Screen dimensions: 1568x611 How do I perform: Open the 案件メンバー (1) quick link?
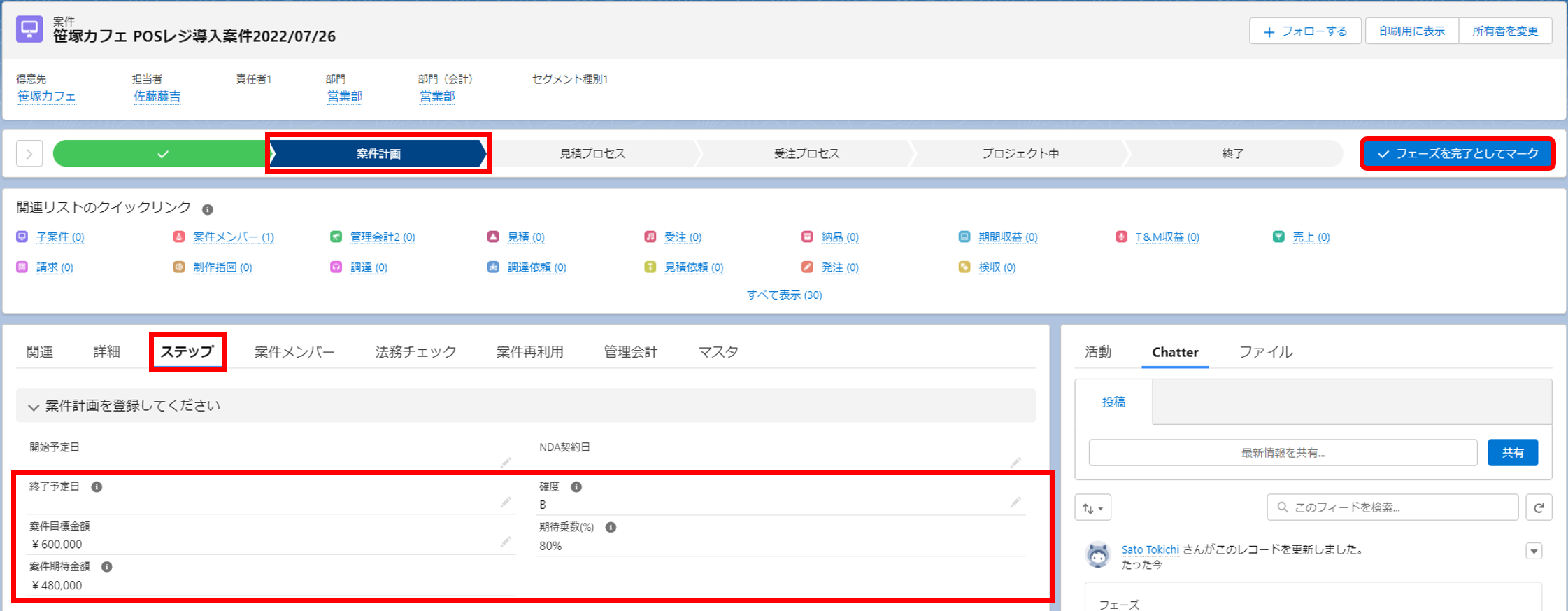pyautogui.click(x=234, y=237)
